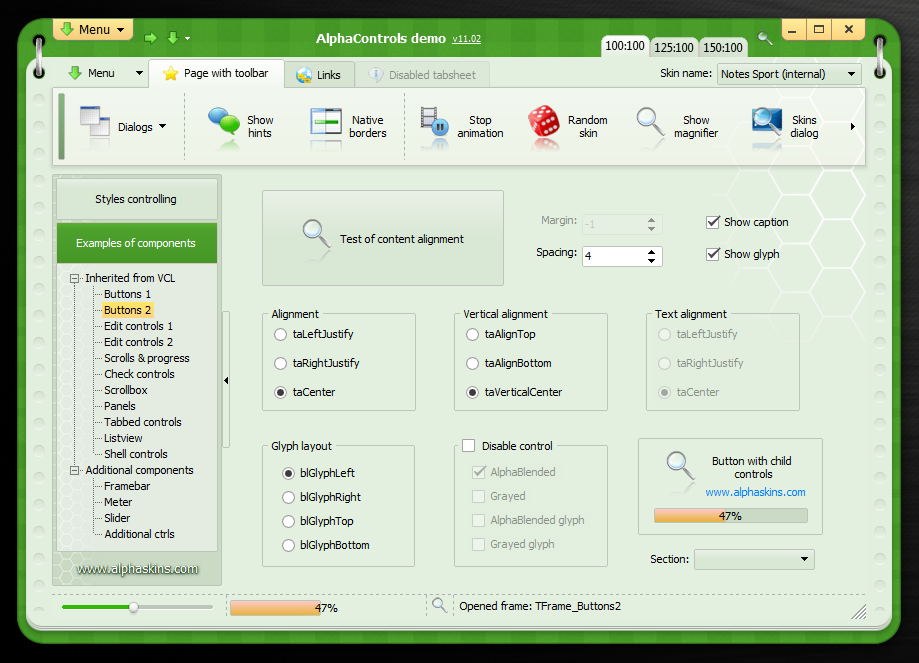Image resolution: width=919 pixels, height=663 pixels.
Task: Select the Alignment taLeftJustify radio button
Action: pos(280,334)
